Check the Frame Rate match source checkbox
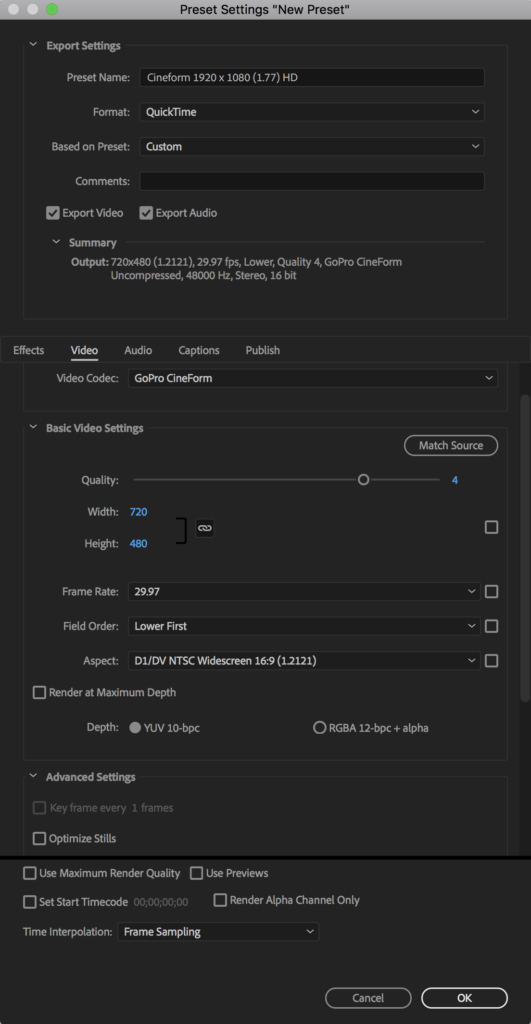This screenshot has height=1024, width=531. click(492, 592)
